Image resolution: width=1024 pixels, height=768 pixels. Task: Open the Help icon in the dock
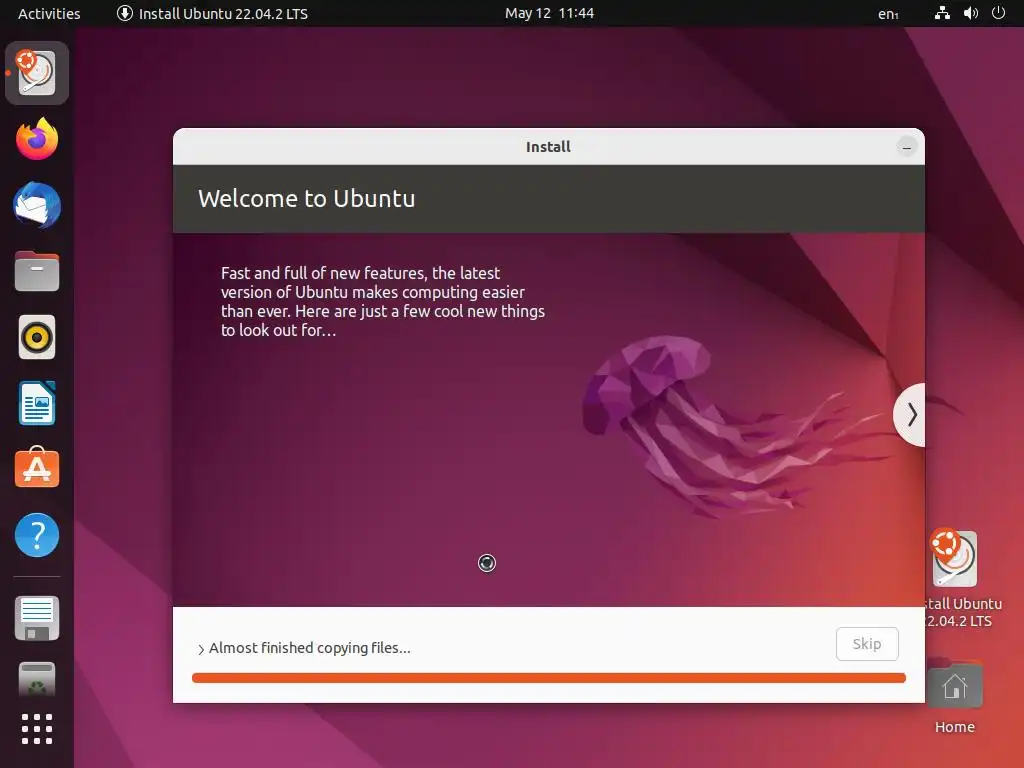click(37, 535)
